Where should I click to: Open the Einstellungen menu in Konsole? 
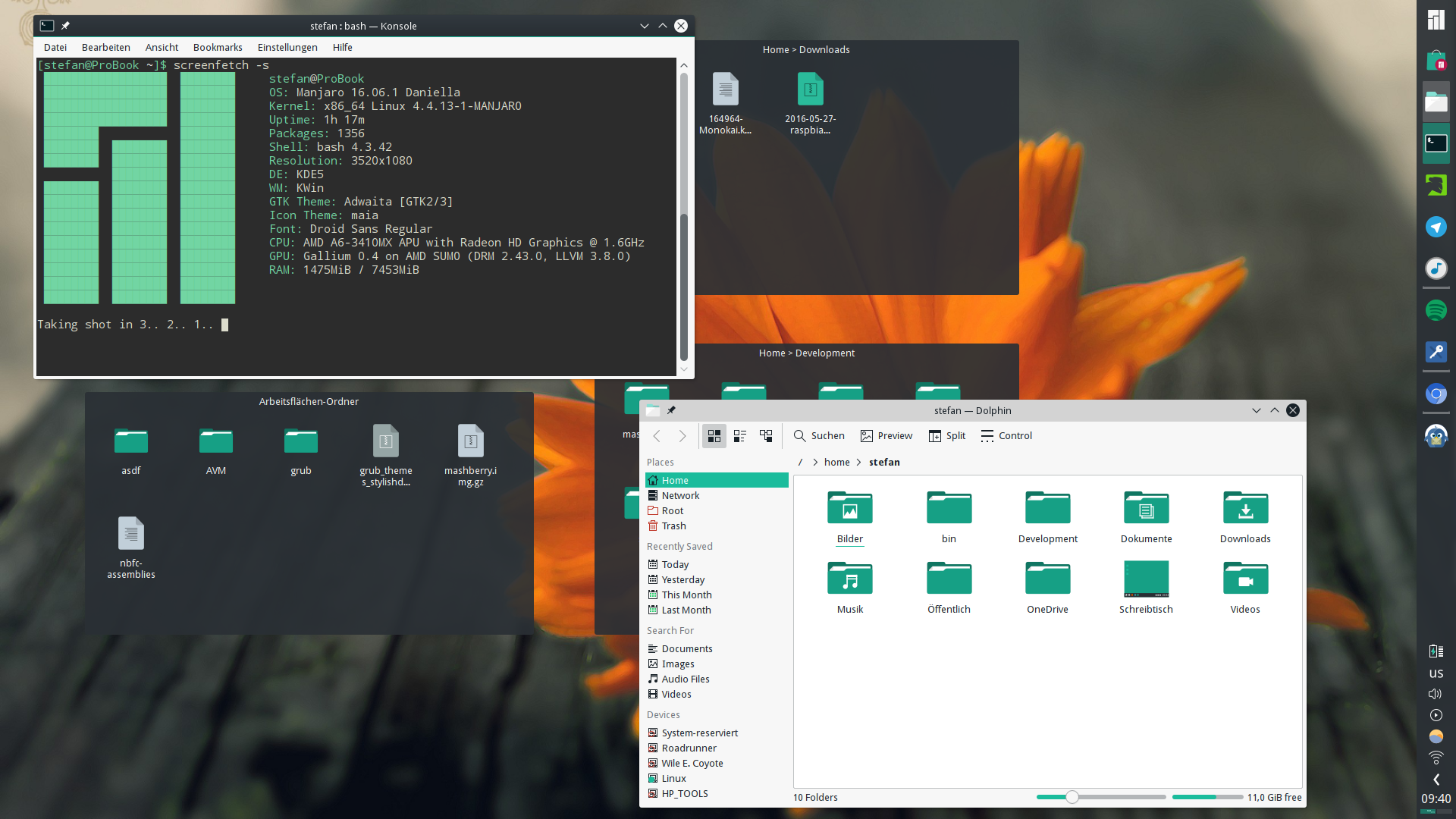pos(287,47)
